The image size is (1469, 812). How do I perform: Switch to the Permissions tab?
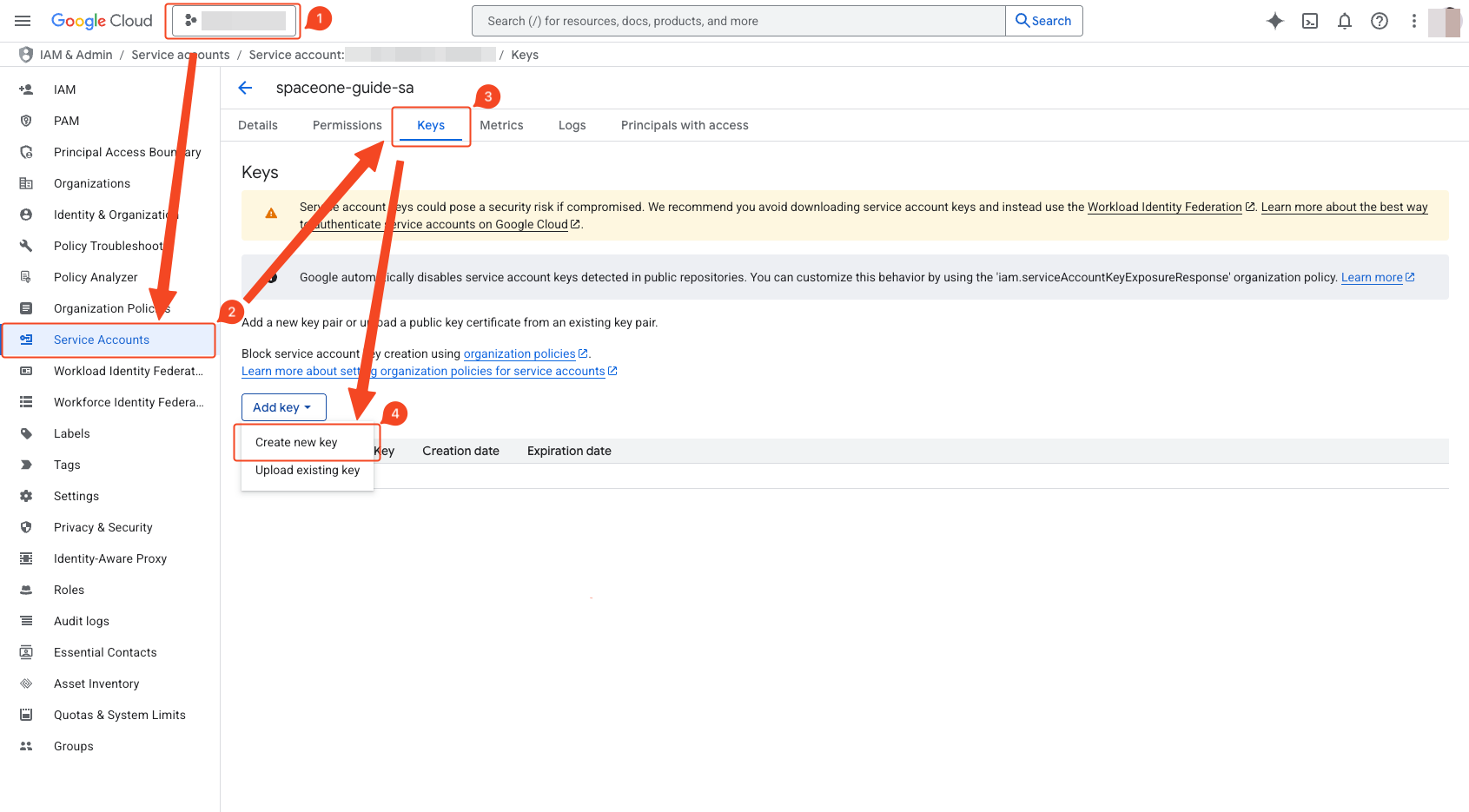coord(347,125)
